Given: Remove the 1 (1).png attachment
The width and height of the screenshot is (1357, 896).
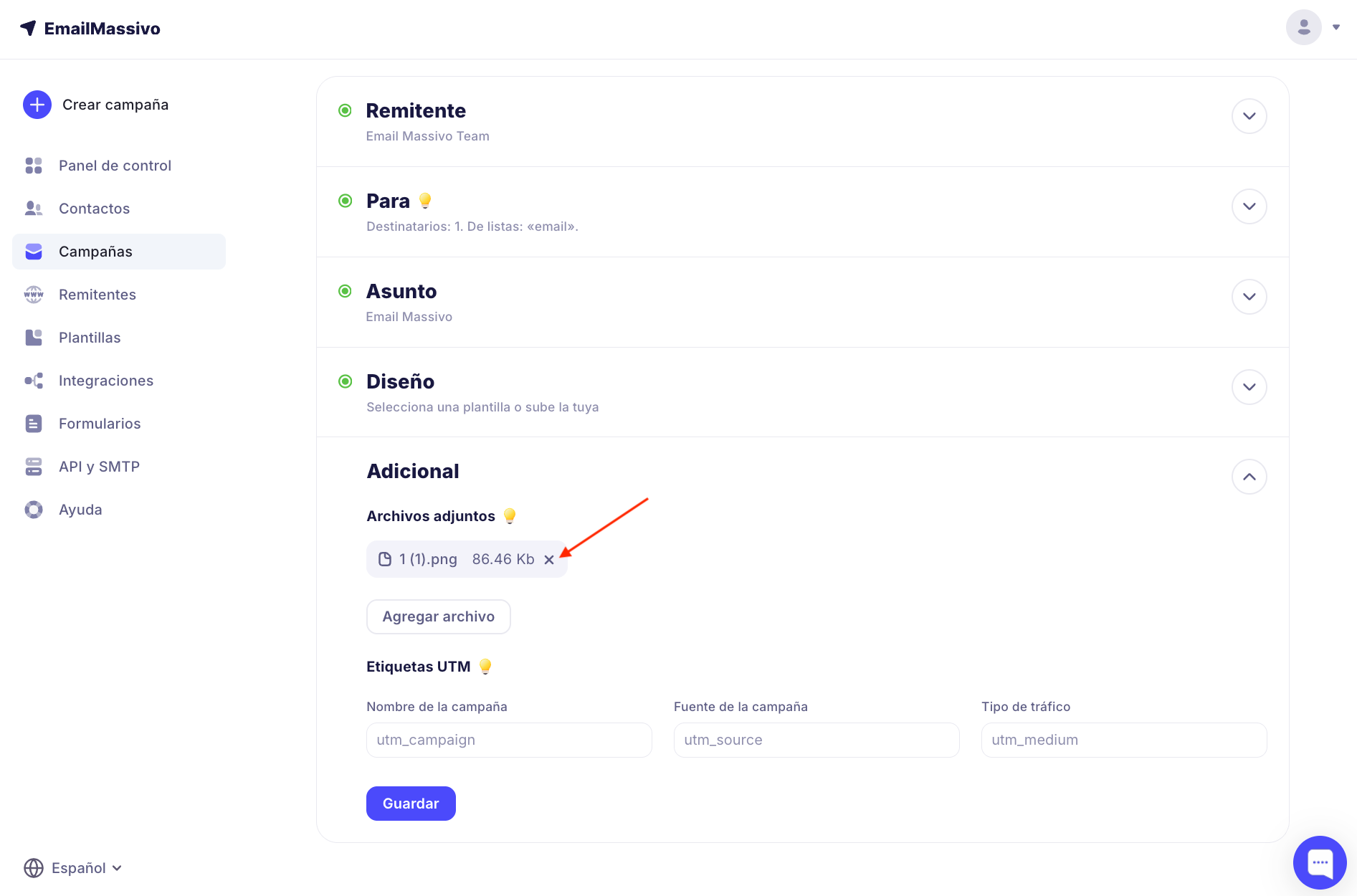Looking at the screenshot, I should (x=549, y=560).
